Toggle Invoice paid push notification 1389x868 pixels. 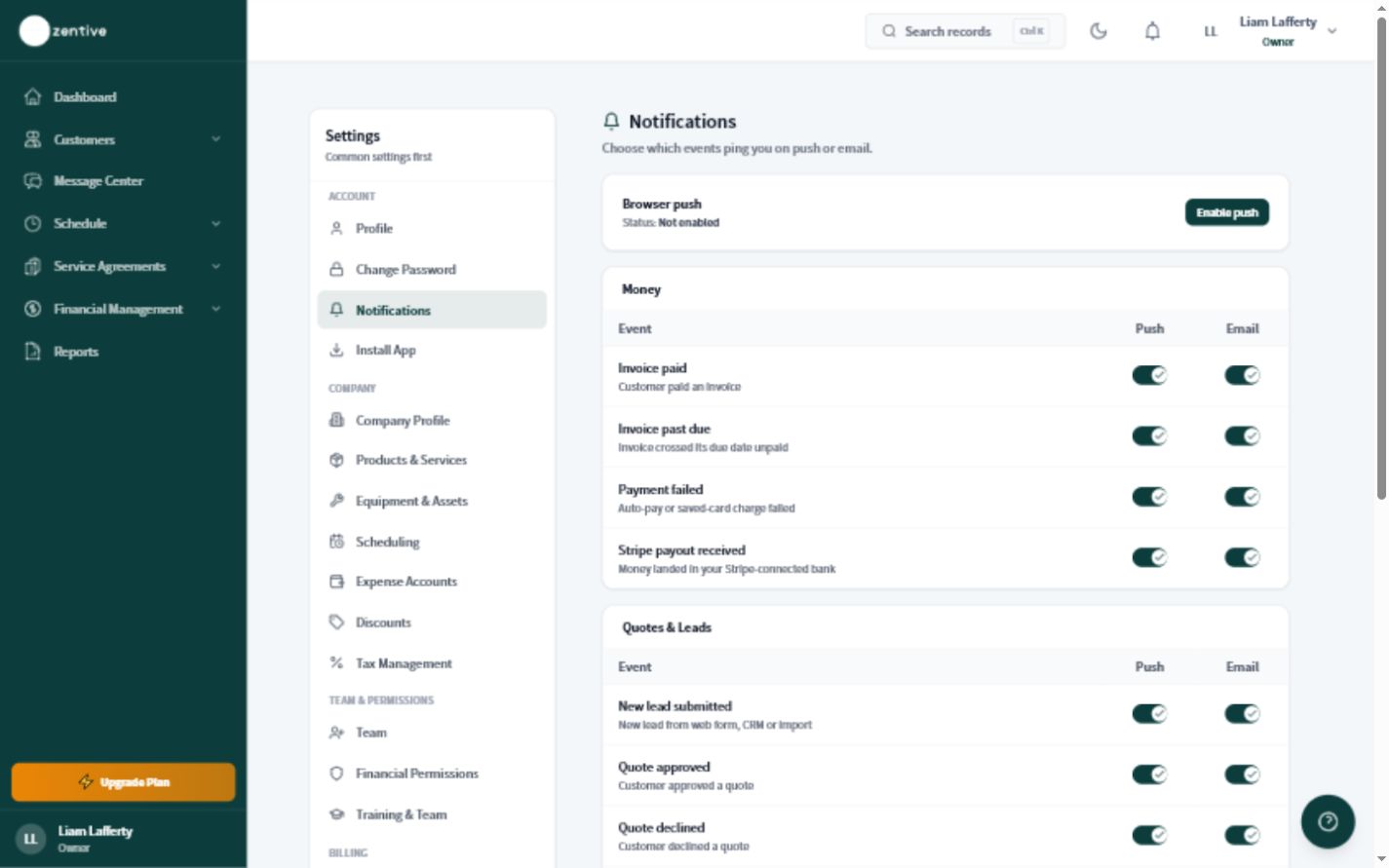(1149, 375)
